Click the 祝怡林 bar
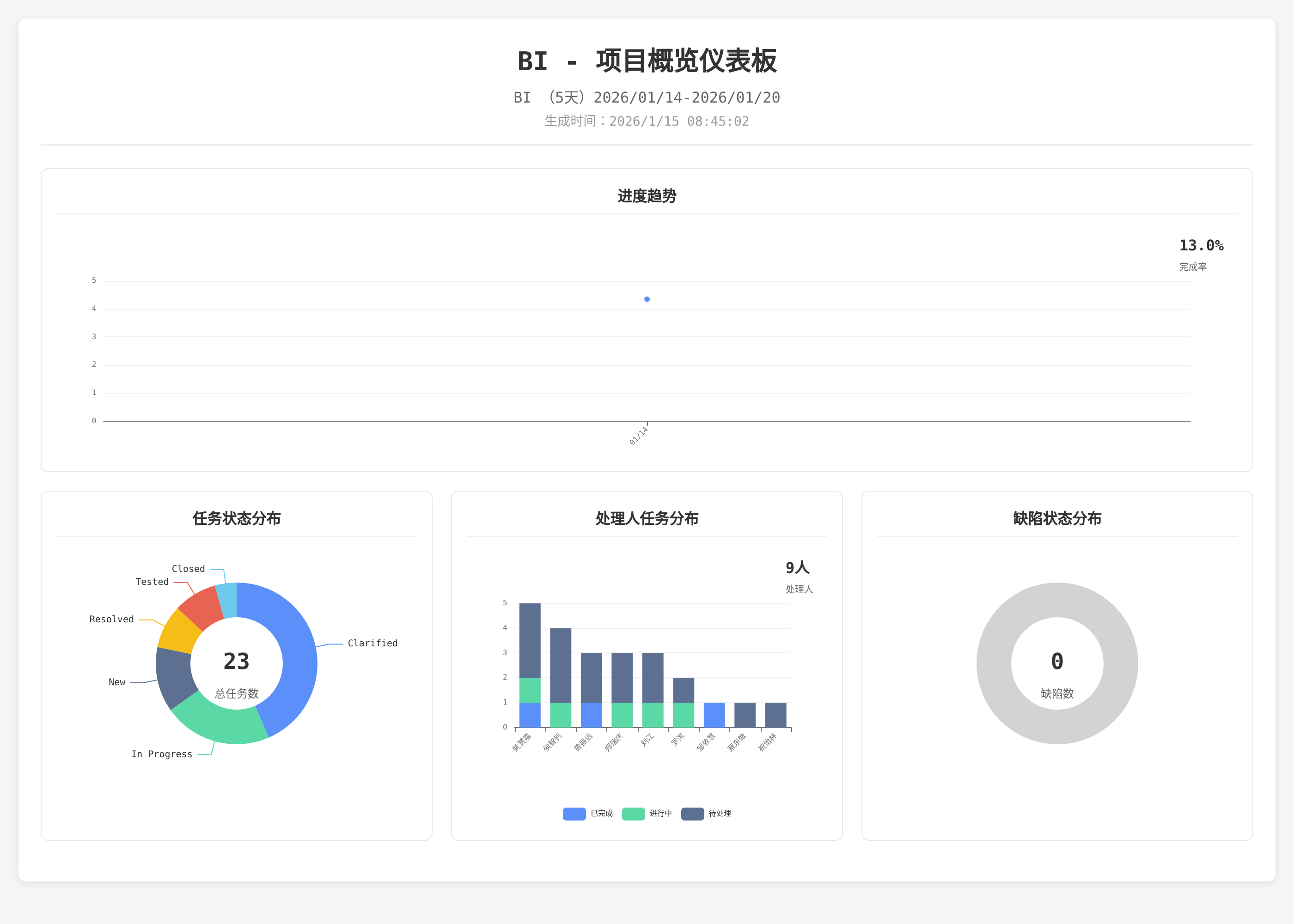Image resolution: width=1294 pixels, height=924 pixels. [x=775, y=715]
